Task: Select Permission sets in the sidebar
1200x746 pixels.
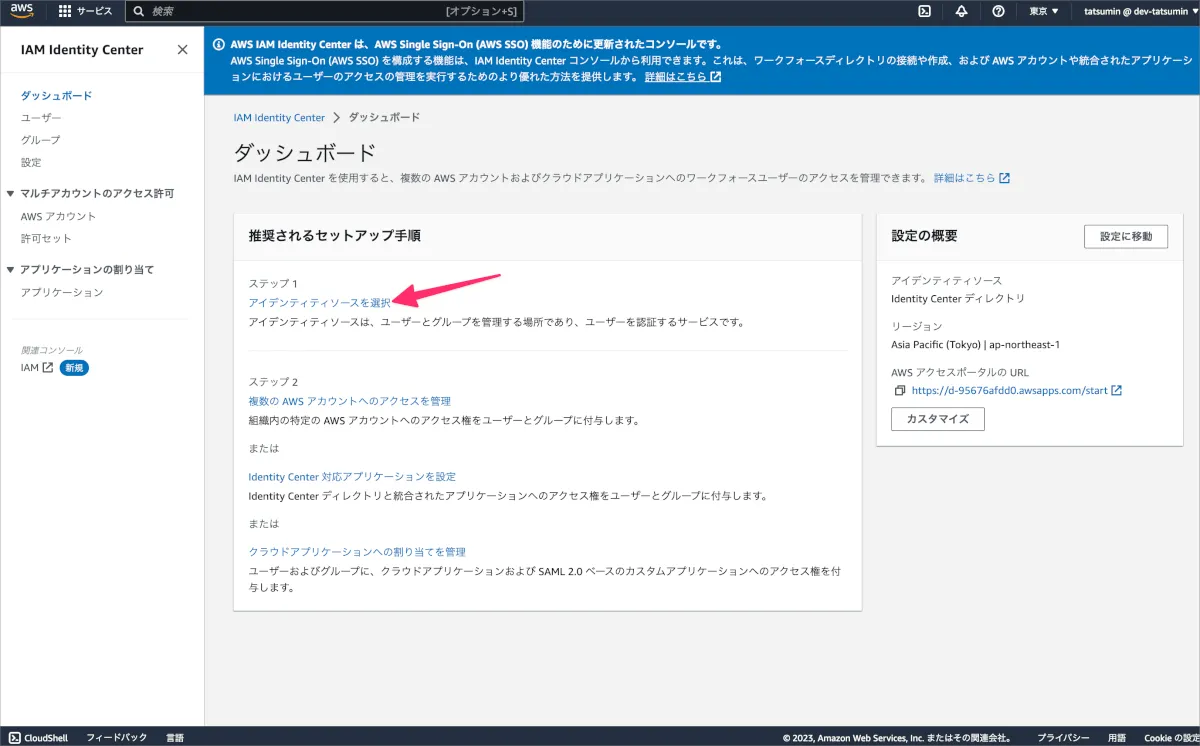Action: (x=46, y=239)
